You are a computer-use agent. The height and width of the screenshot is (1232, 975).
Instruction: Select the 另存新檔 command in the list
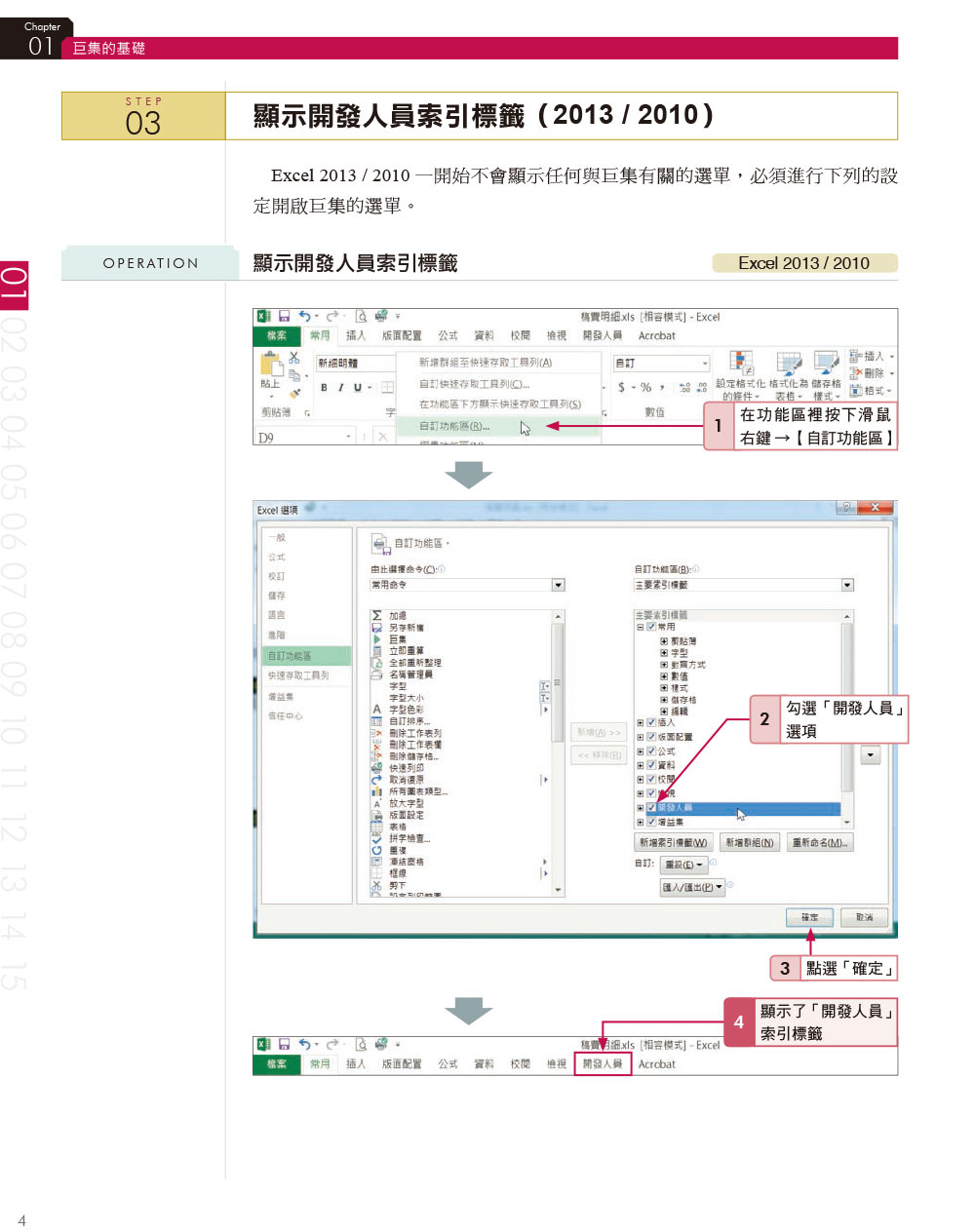[398, 628]
